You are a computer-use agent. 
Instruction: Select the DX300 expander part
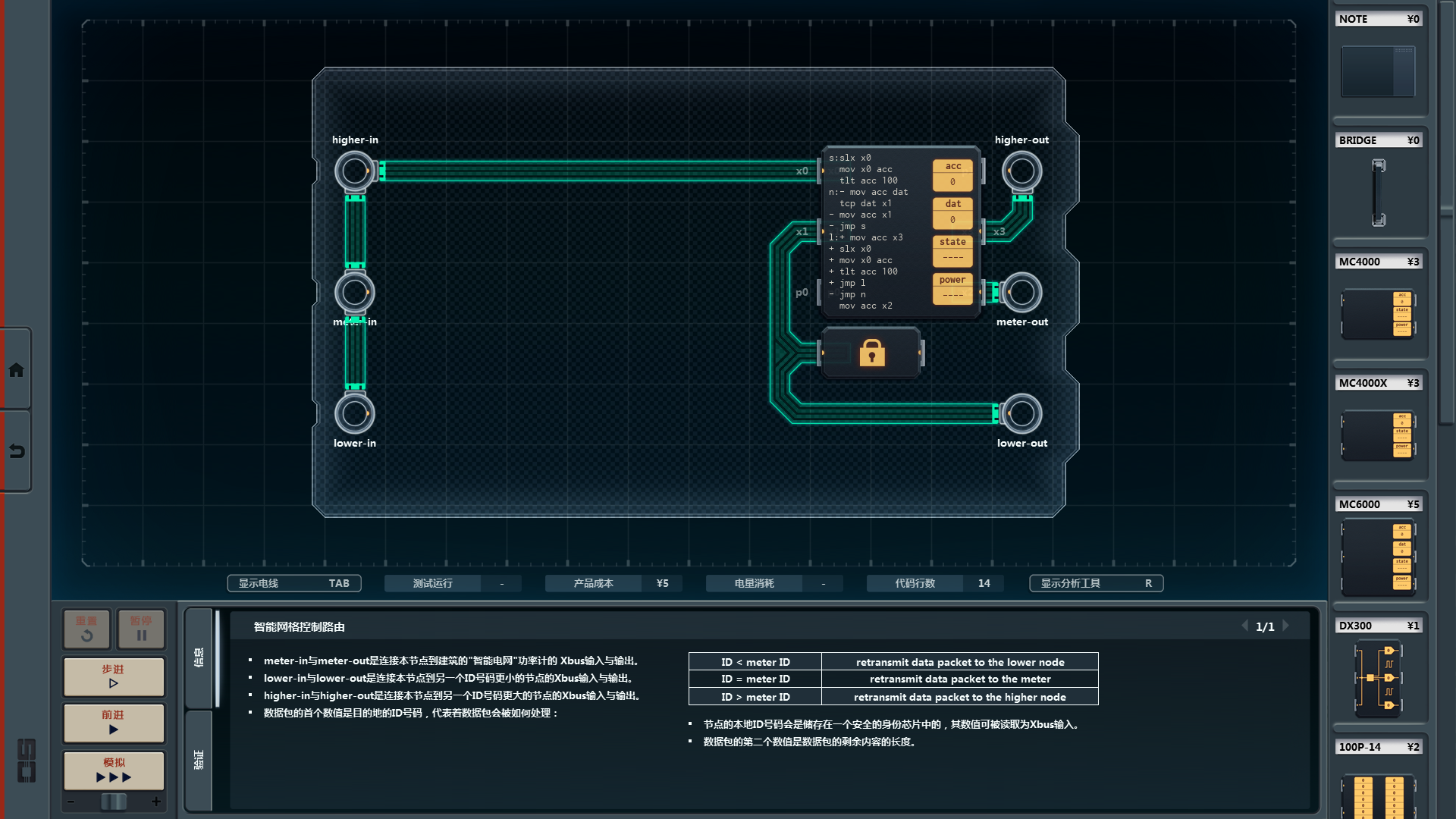(x=1378, y=678)
